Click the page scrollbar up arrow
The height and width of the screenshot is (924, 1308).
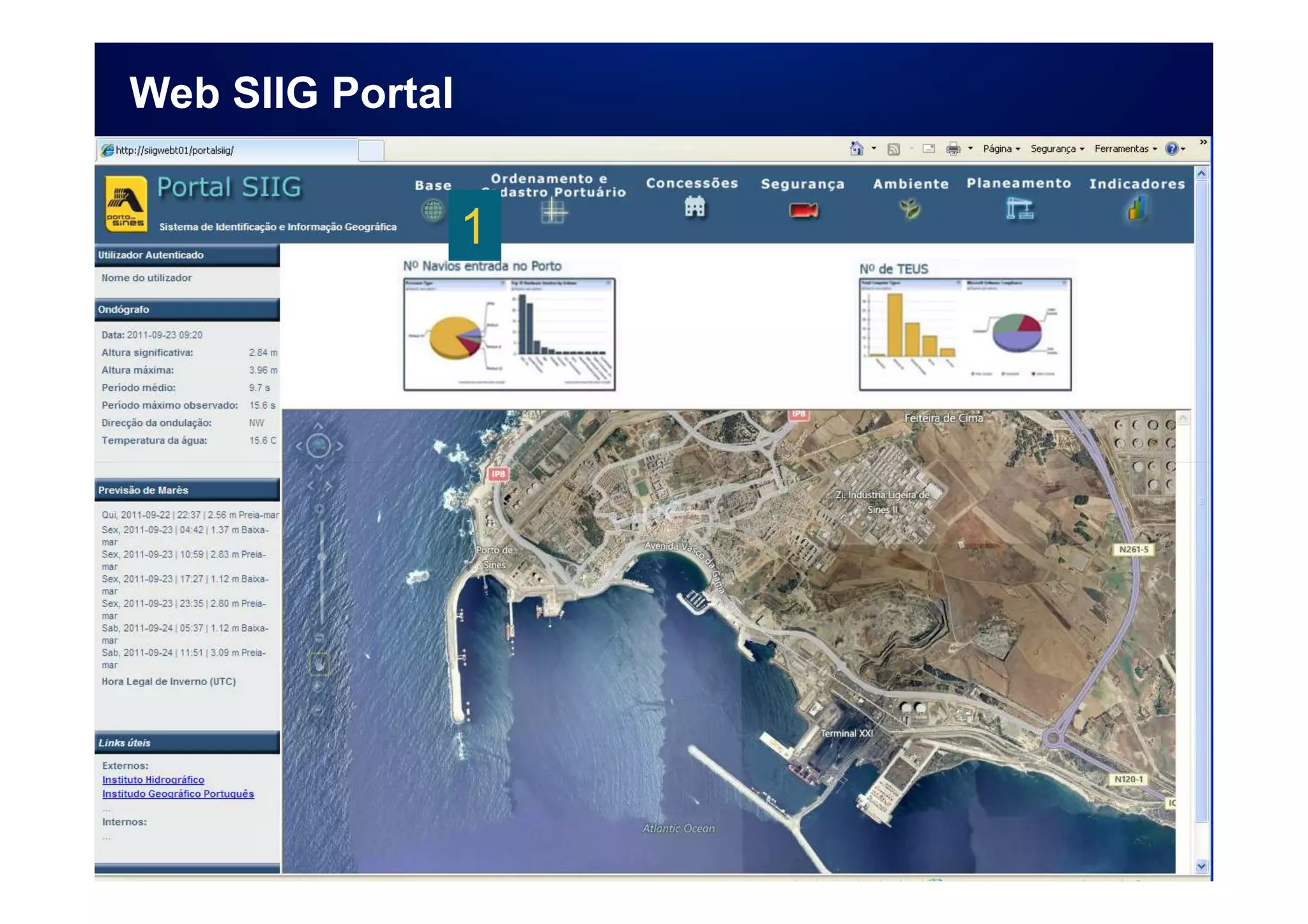1201,174
